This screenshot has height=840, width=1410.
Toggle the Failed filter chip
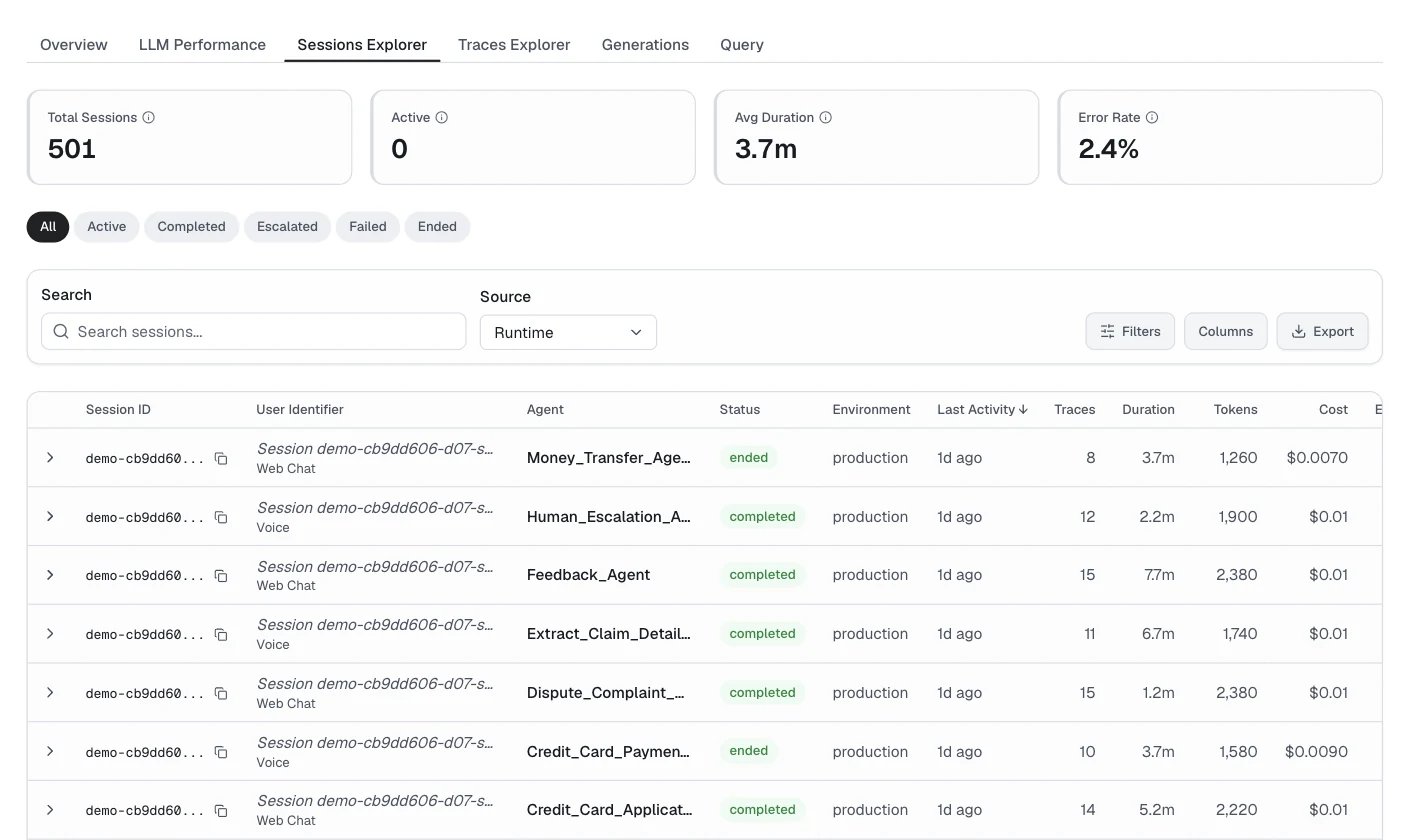coord(368,227)
